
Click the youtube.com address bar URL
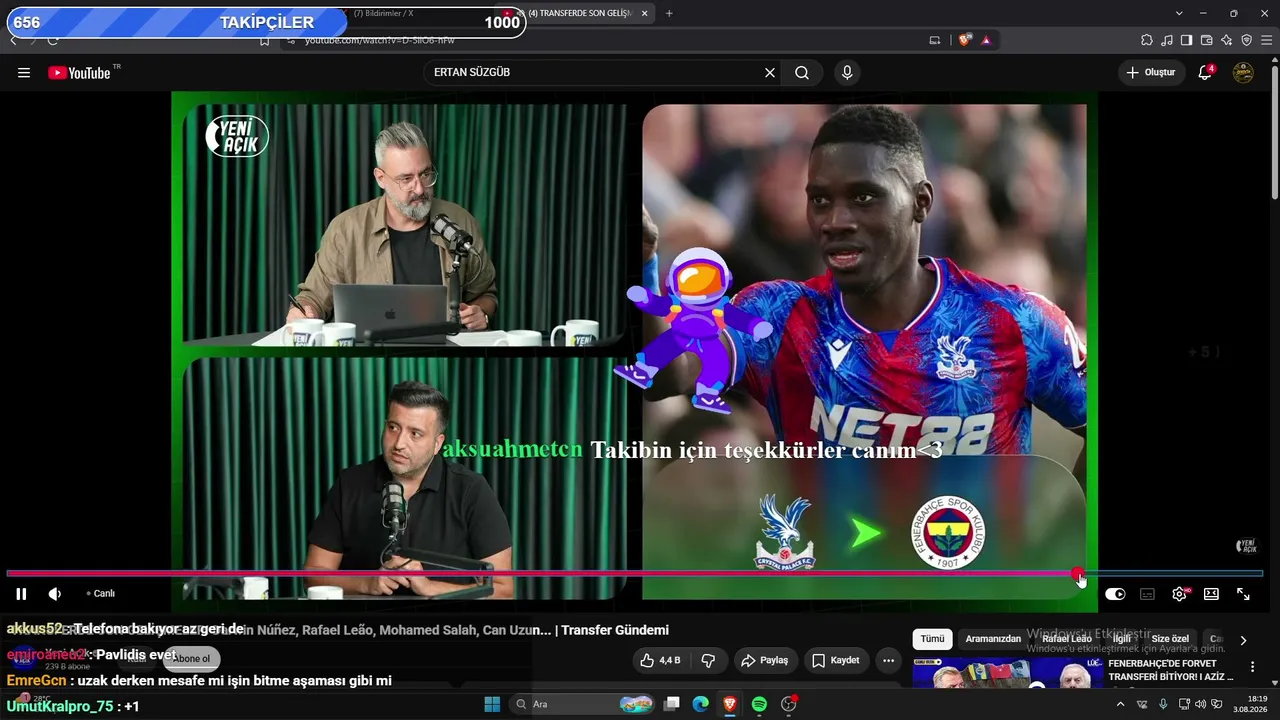click(380, 40)
